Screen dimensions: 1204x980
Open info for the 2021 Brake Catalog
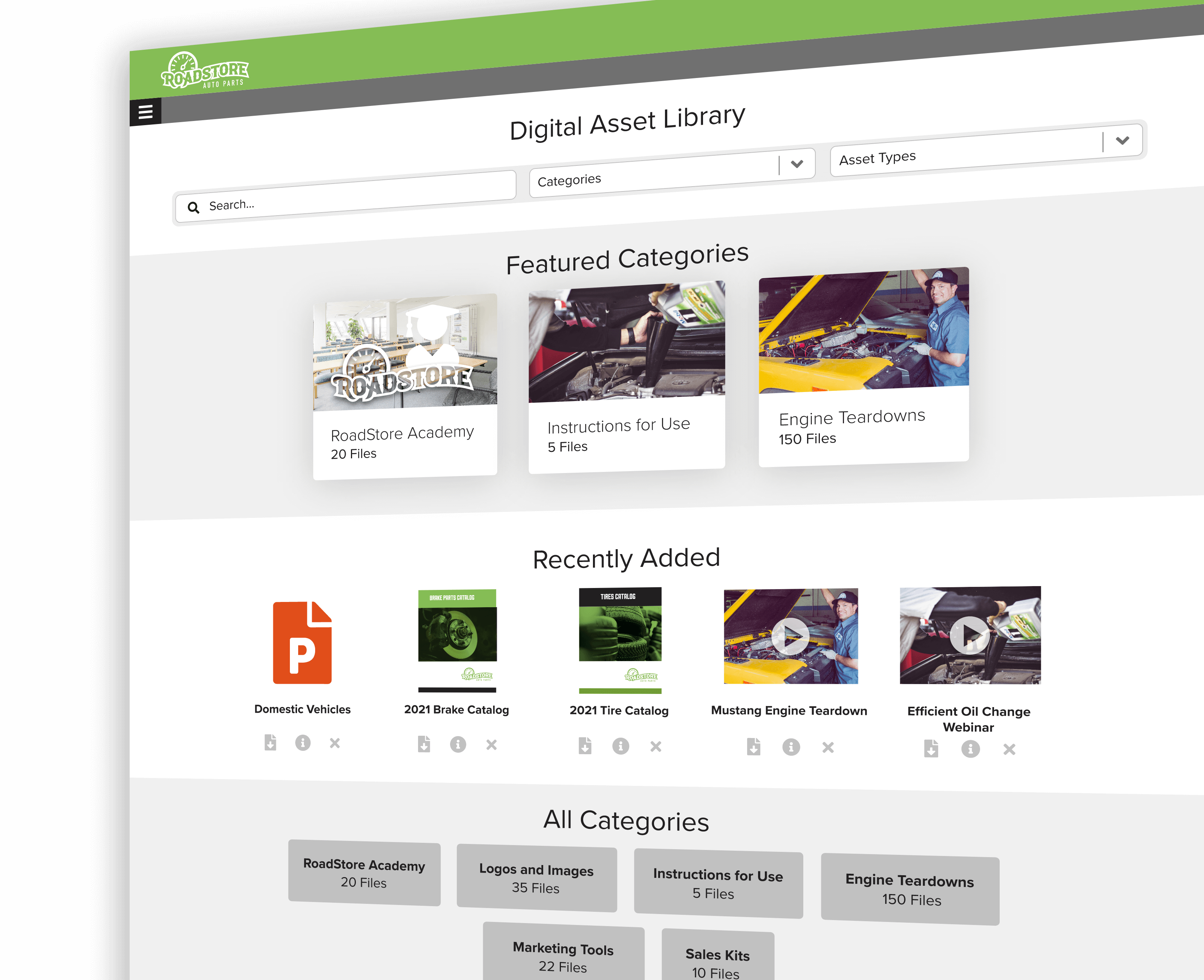tap(458, 744)
